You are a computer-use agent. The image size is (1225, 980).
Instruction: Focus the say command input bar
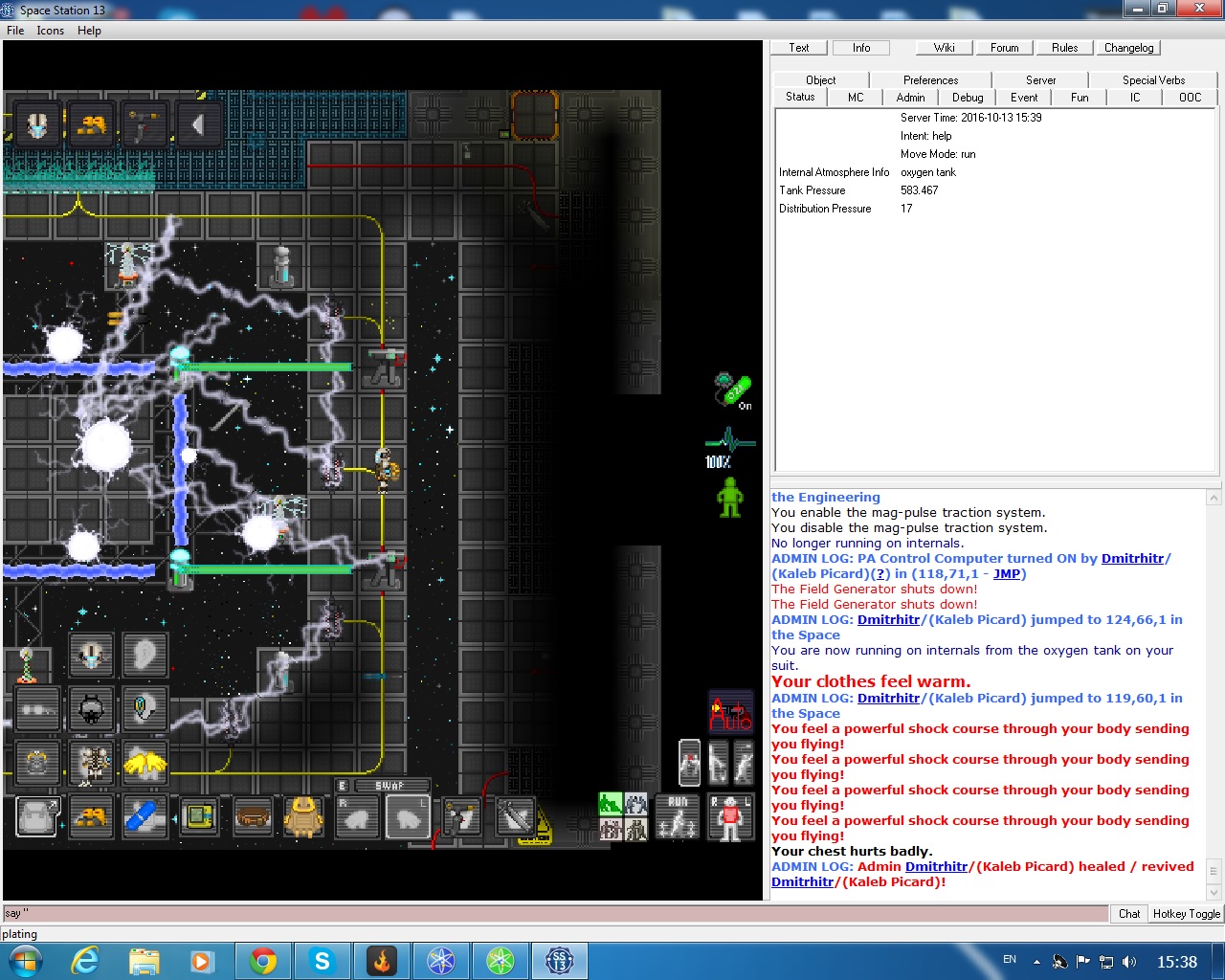[x=555, y=914]
